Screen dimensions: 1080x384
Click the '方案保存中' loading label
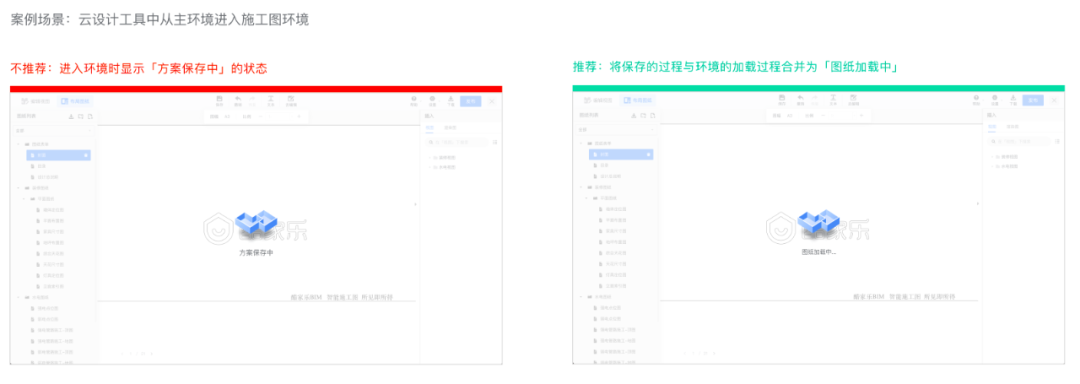(x=256, y=253)
